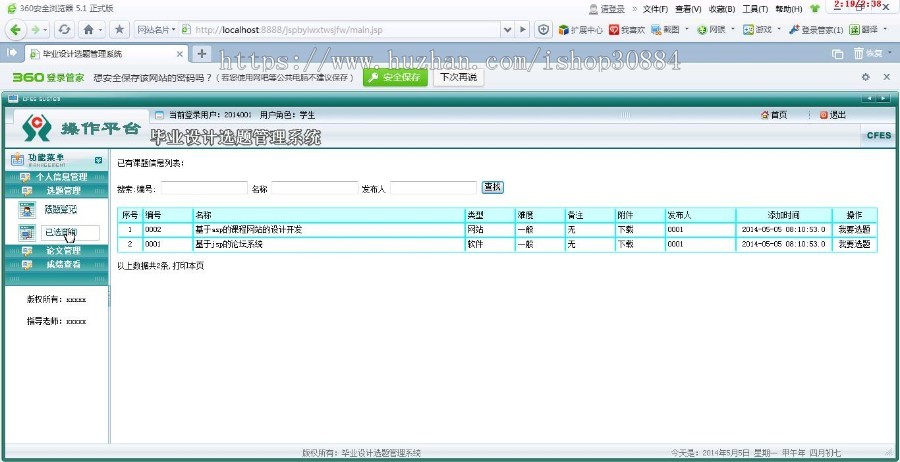Screen dimensions: 900x462
Task: Bookmark page with the star icon
Action: coord(119,29)
